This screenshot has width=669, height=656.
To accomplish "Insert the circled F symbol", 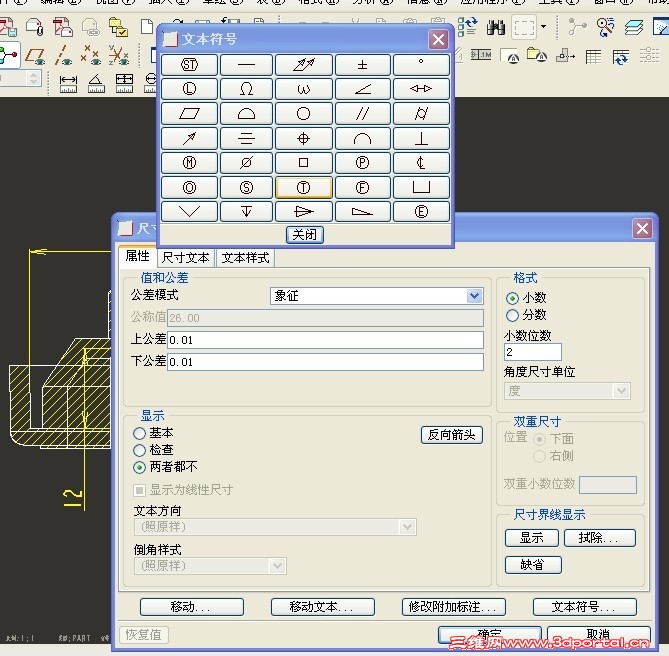I will 362,188.
